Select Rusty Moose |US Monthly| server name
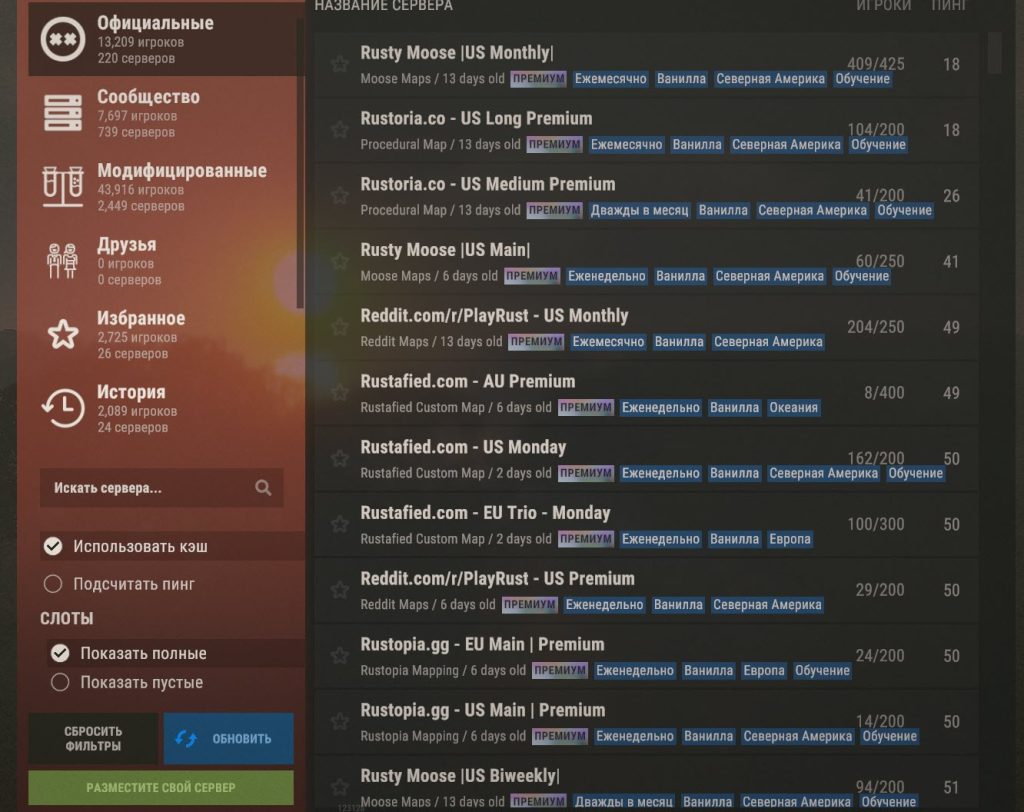 click(x=457, y=52)
